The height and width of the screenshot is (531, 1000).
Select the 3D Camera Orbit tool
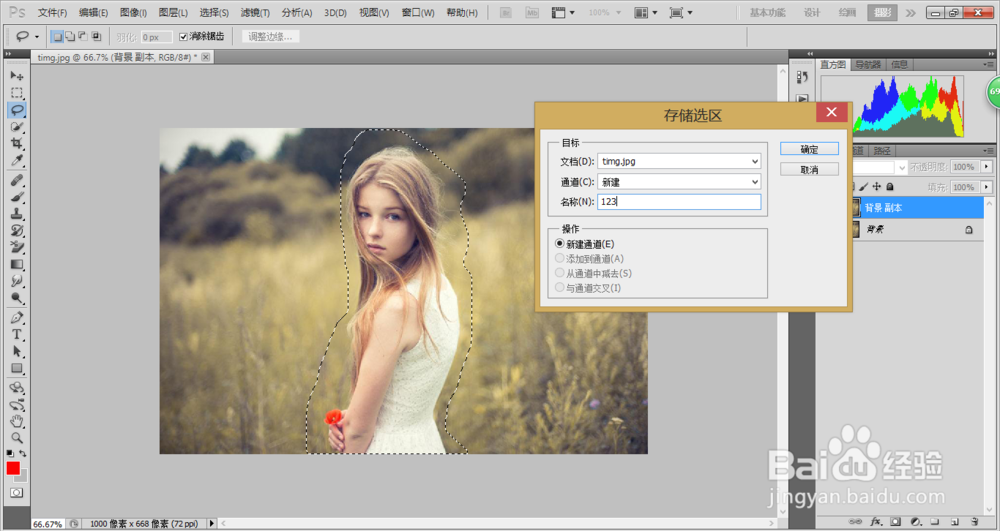pyautogui.click(x=17, y=405)
